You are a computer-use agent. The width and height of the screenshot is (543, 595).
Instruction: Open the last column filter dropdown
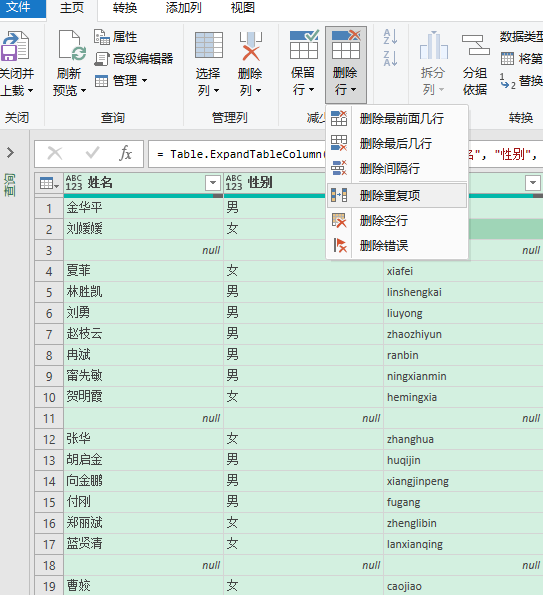[533, 183]
